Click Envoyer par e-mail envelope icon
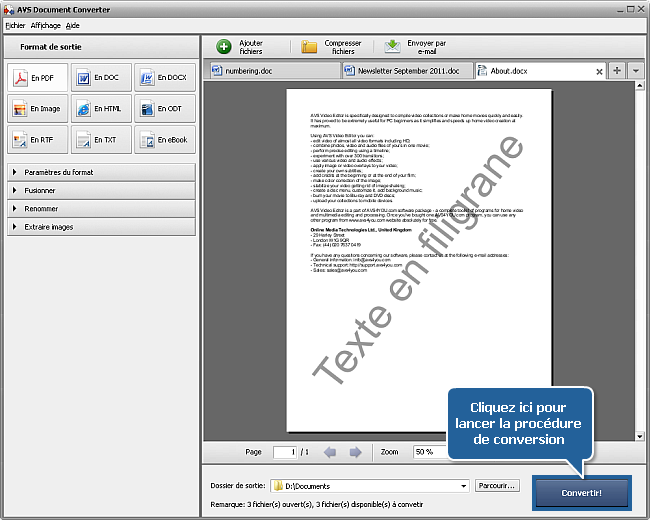The width and height of the screenshot is (650, 520). (x=392, y=47)
